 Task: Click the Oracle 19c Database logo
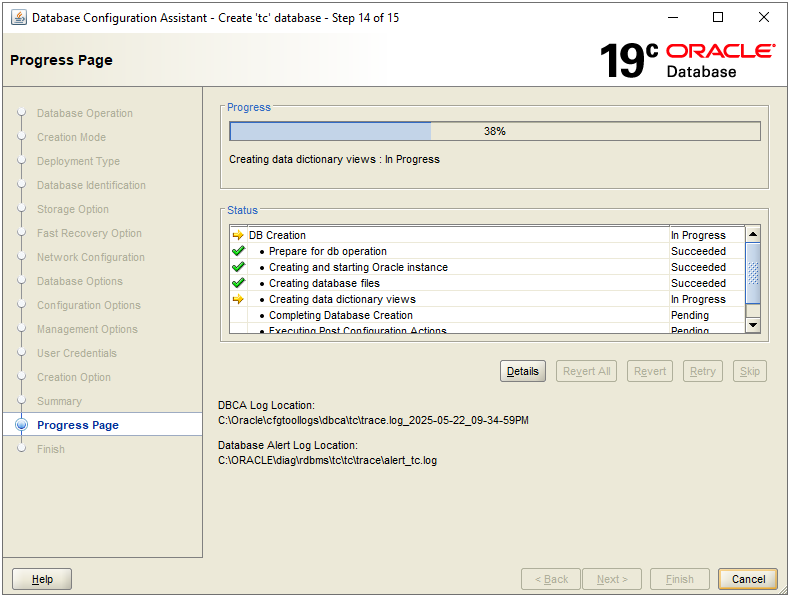tap(688, 60)
